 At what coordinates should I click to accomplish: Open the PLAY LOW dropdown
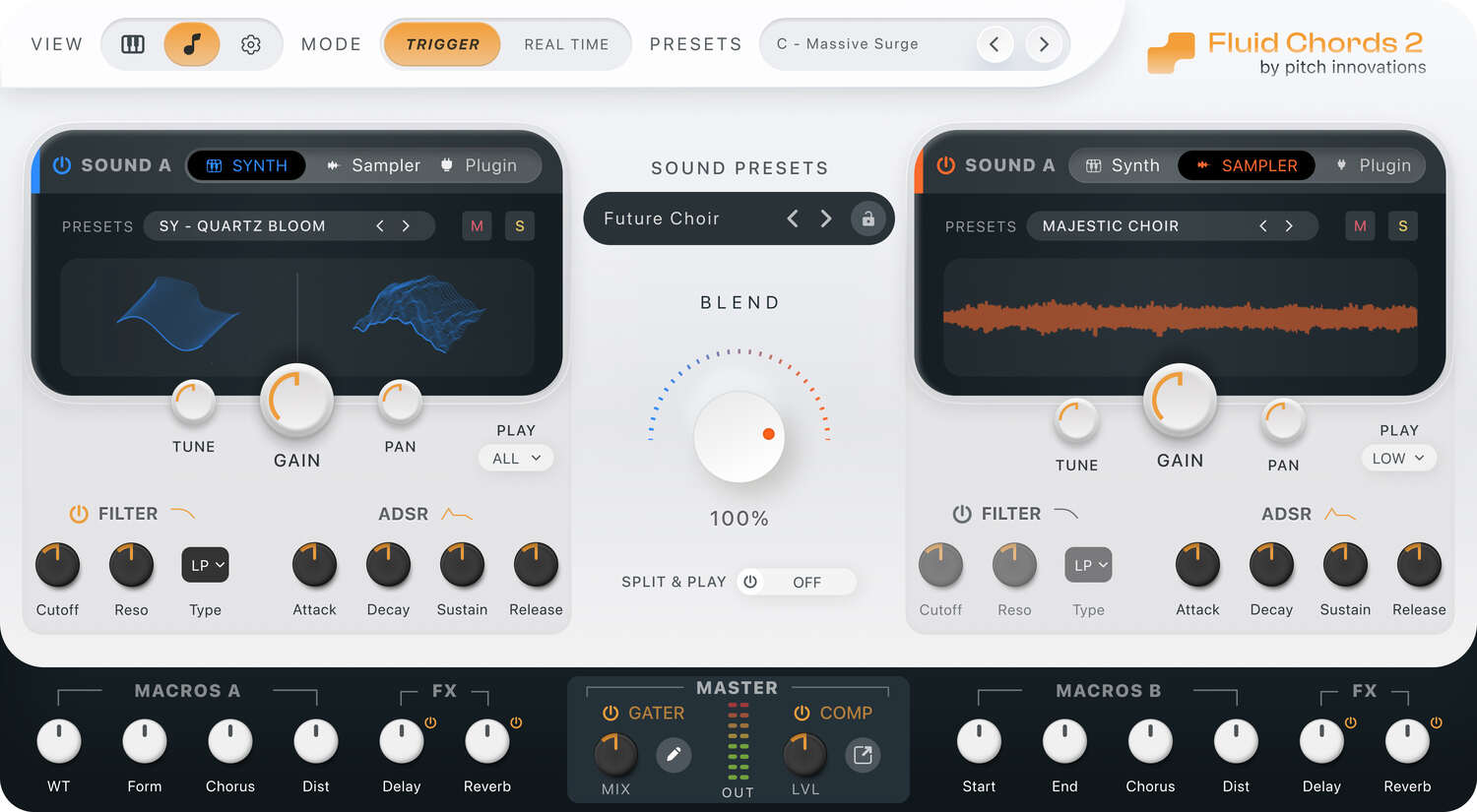(1398, 458)
